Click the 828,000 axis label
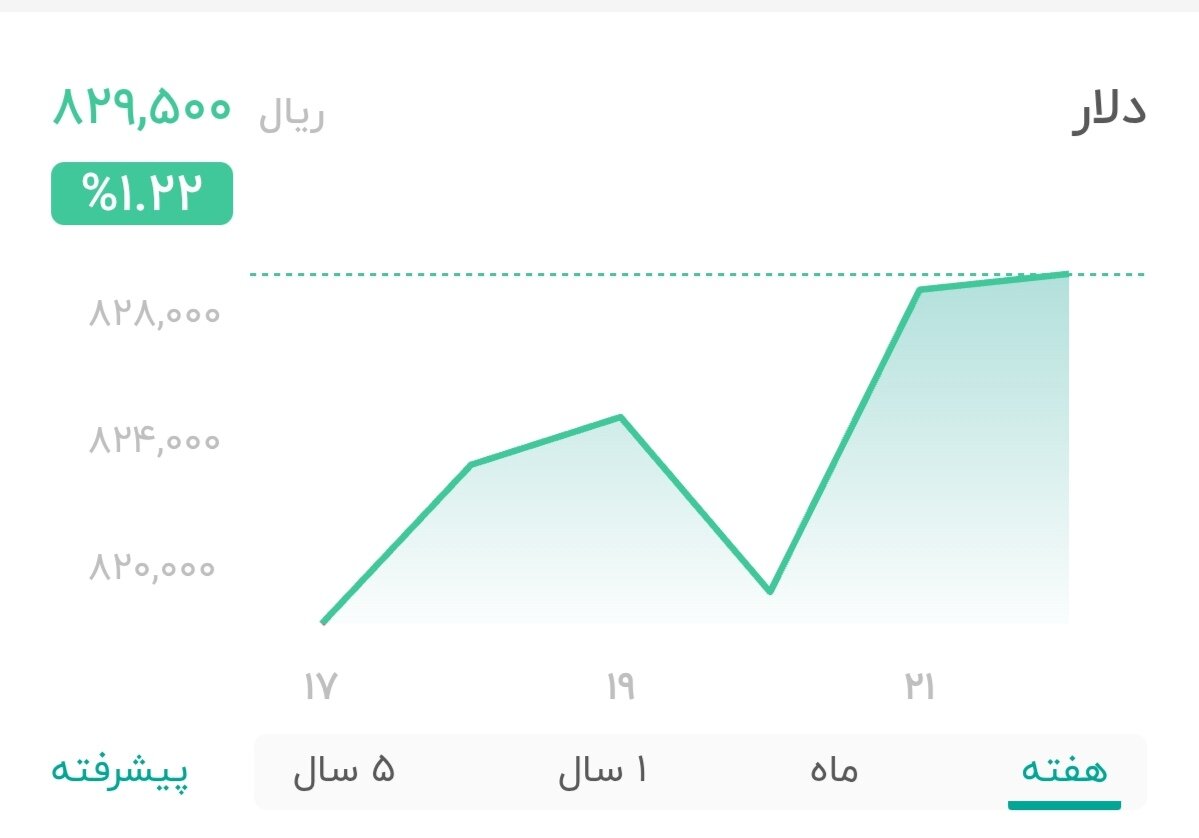This screenshot has width=1199, height=838. click(x=152, y=313)
